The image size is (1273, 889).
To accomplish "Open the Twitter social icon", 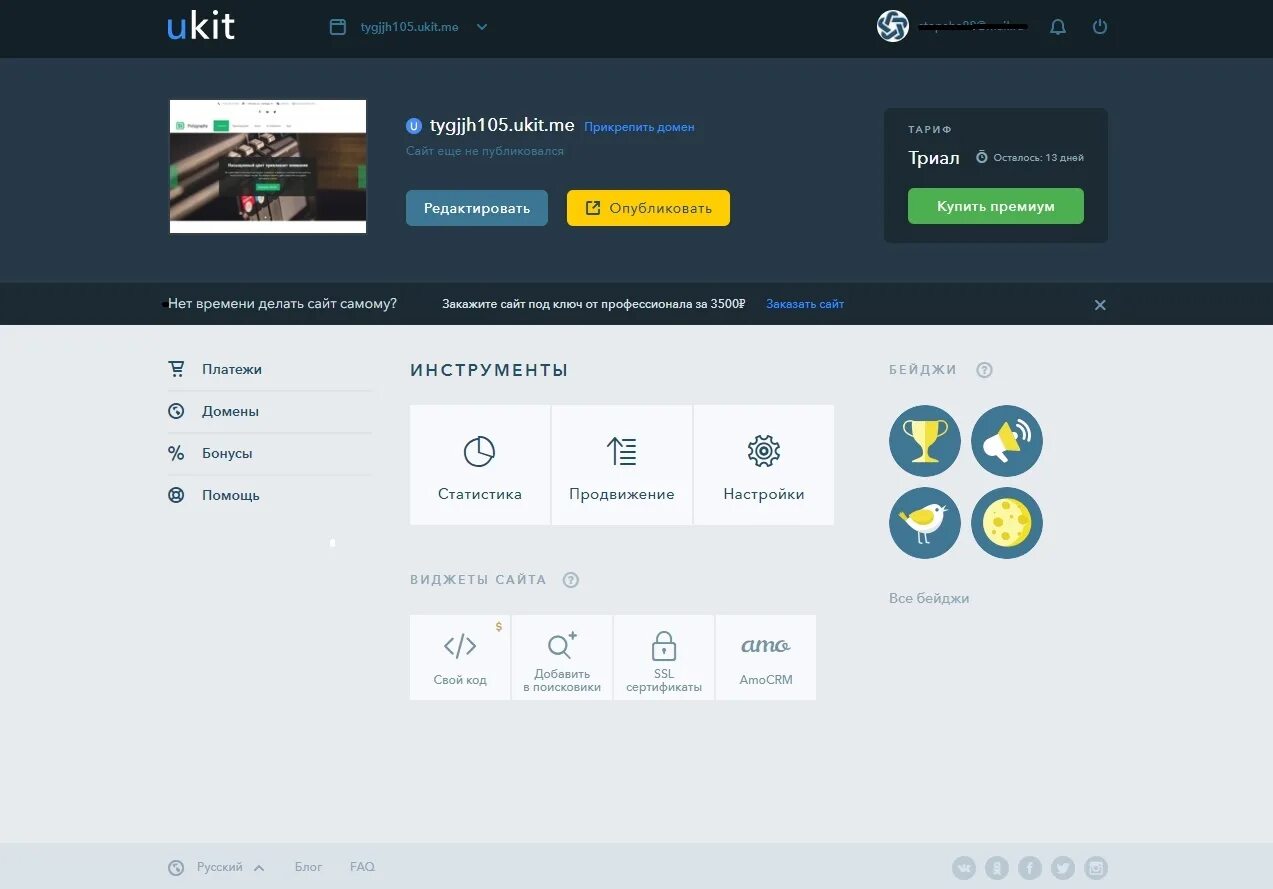I will tap(1063, 868).
